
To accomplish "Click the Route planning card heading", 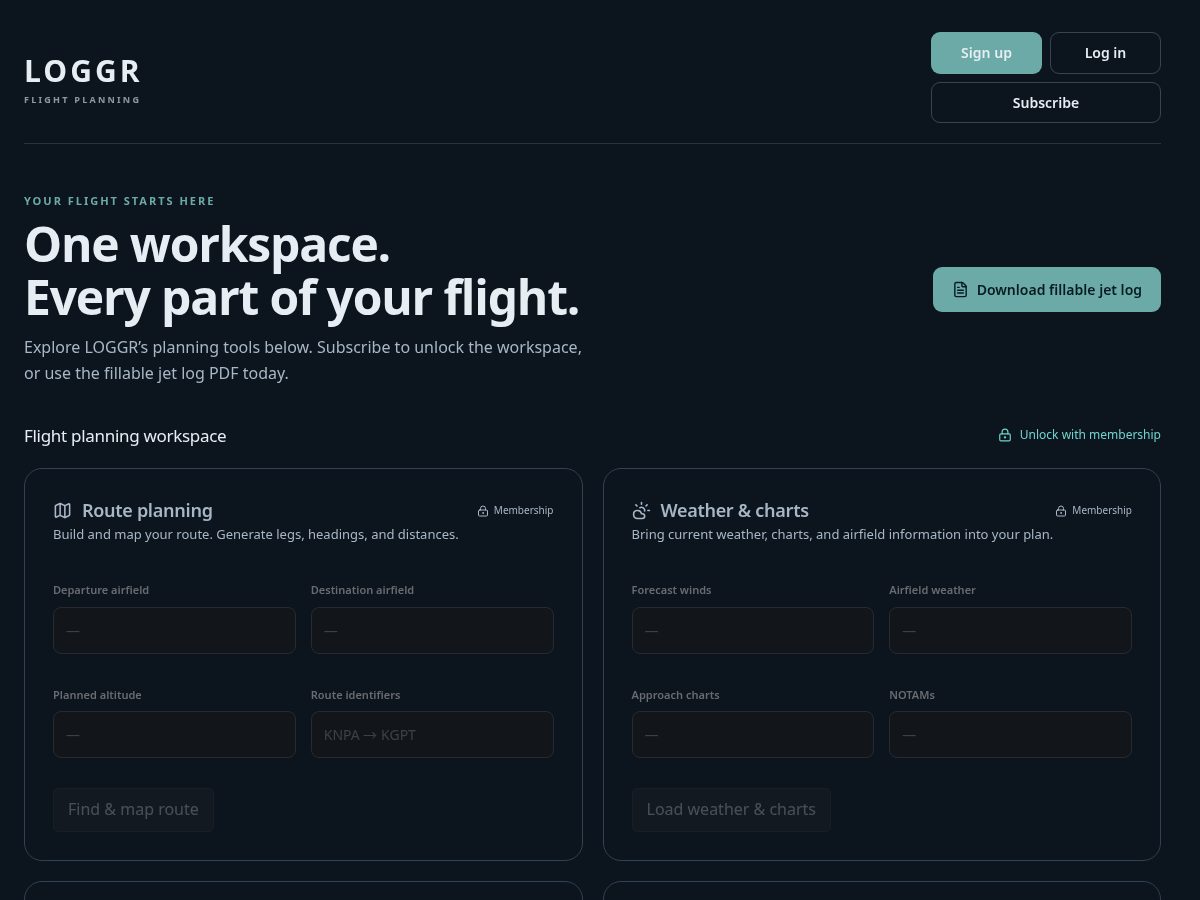I will [147, 510].
